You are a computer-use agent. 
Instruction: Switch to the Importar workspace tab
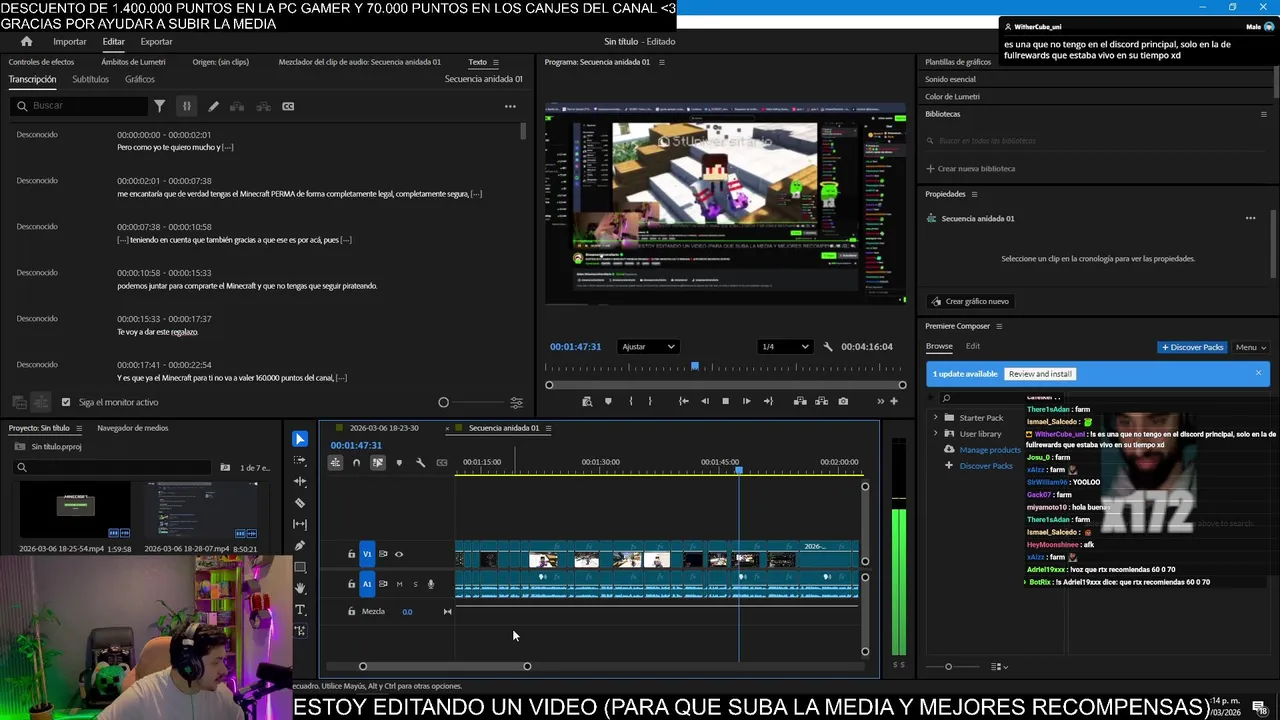(70, 41)
